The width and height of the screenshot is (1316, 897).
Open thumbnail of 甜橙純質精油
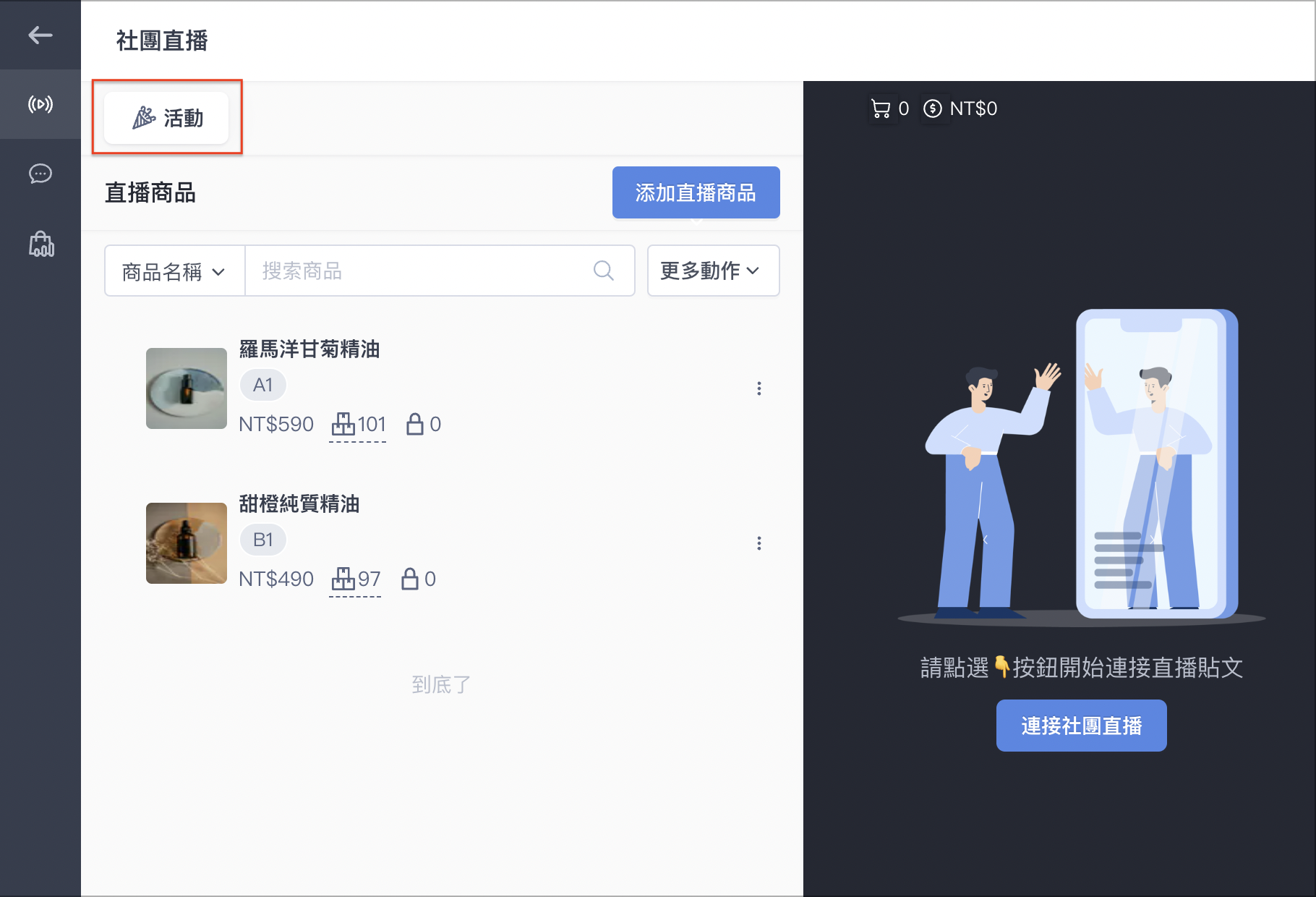[x=187, y=543]
